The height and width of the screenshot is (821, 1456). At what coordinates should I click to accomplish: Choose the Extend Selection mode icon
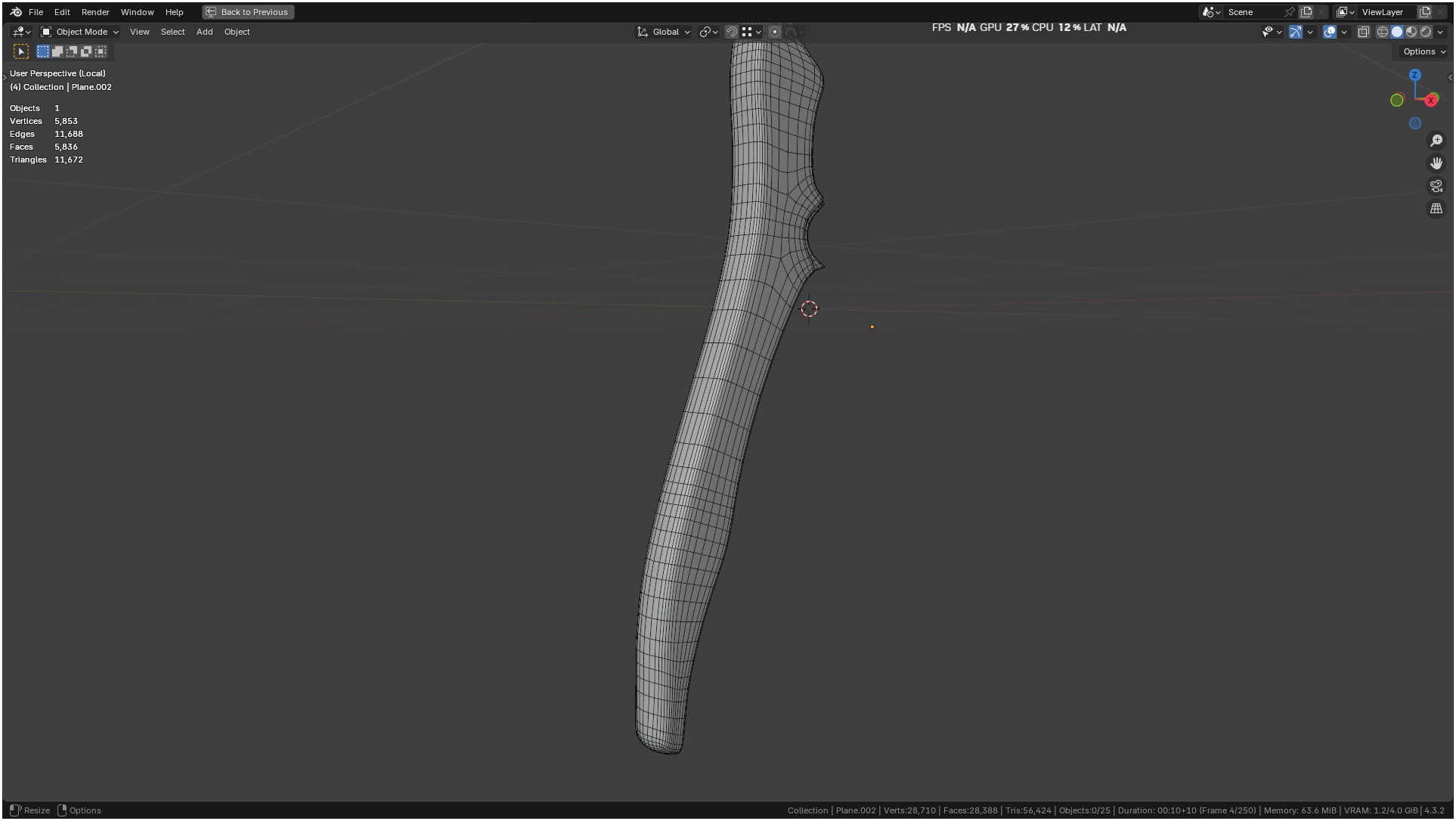click(x=57, y=51)
